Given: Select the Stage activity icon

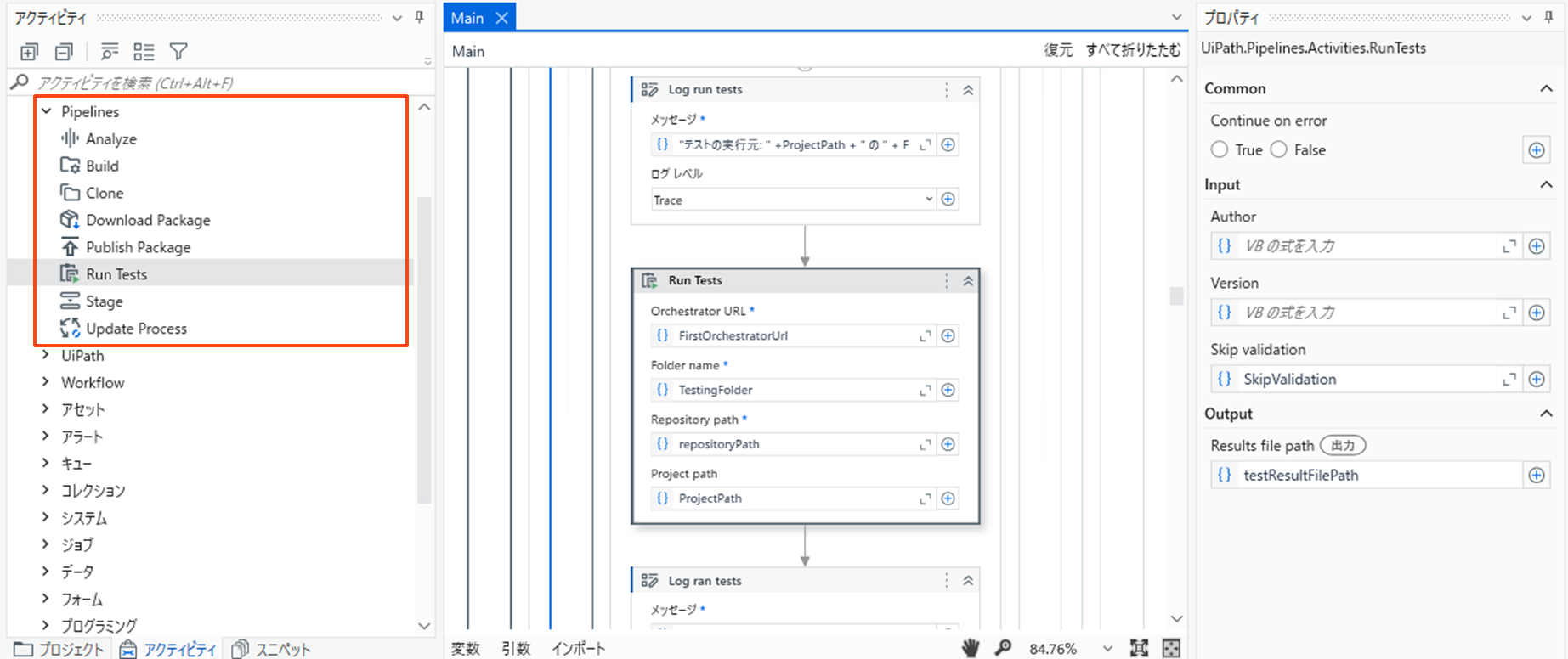Looking at the screenshot, I should pos(70,301).
